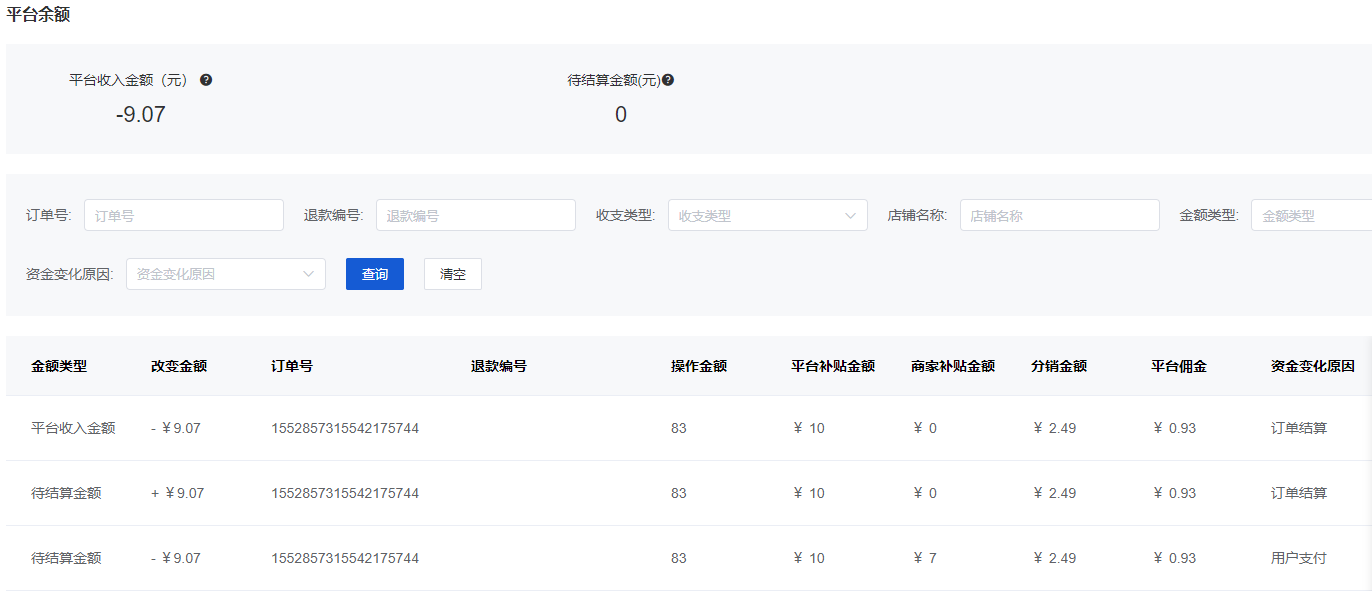Expand the 资金变化原因 filter dropdown
Viewport: 1372px width, 591px height.
click(225, 274)
